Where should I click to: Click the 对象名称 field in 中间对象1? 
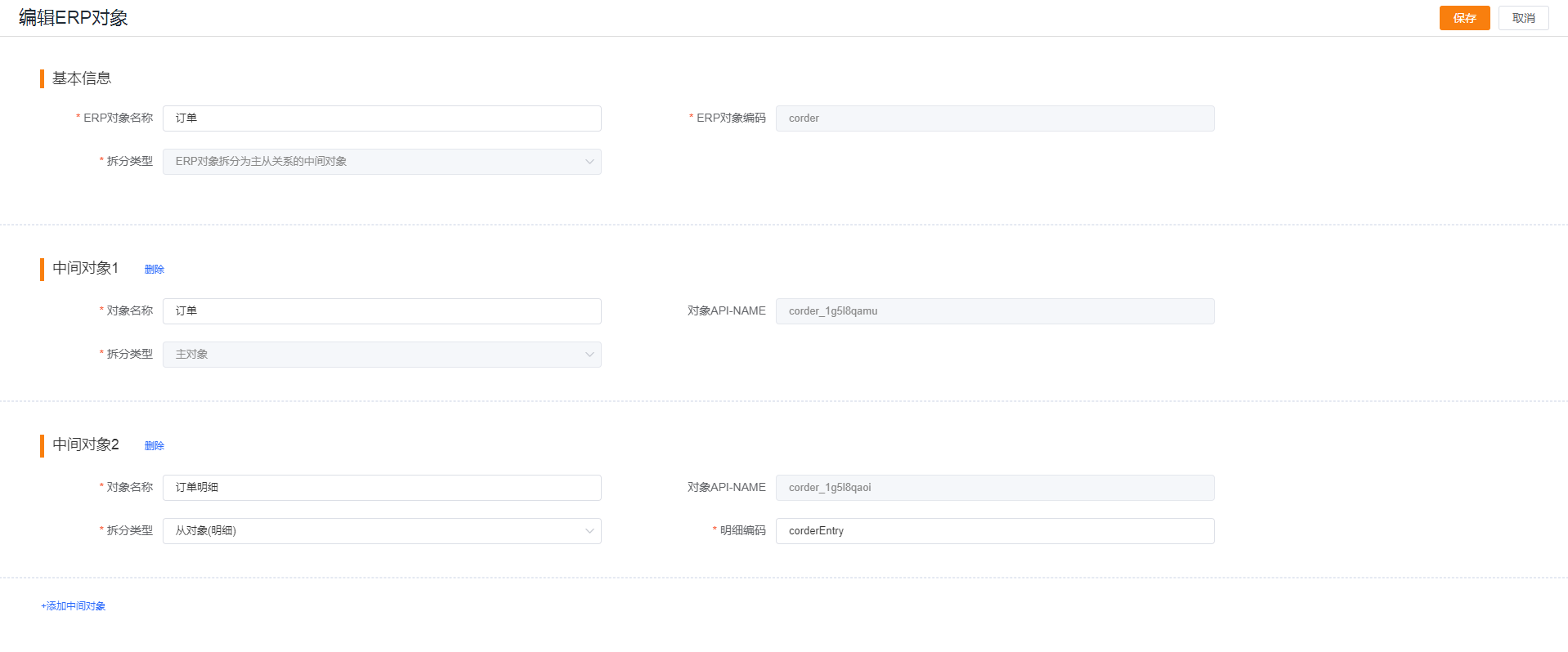point(382,311)
